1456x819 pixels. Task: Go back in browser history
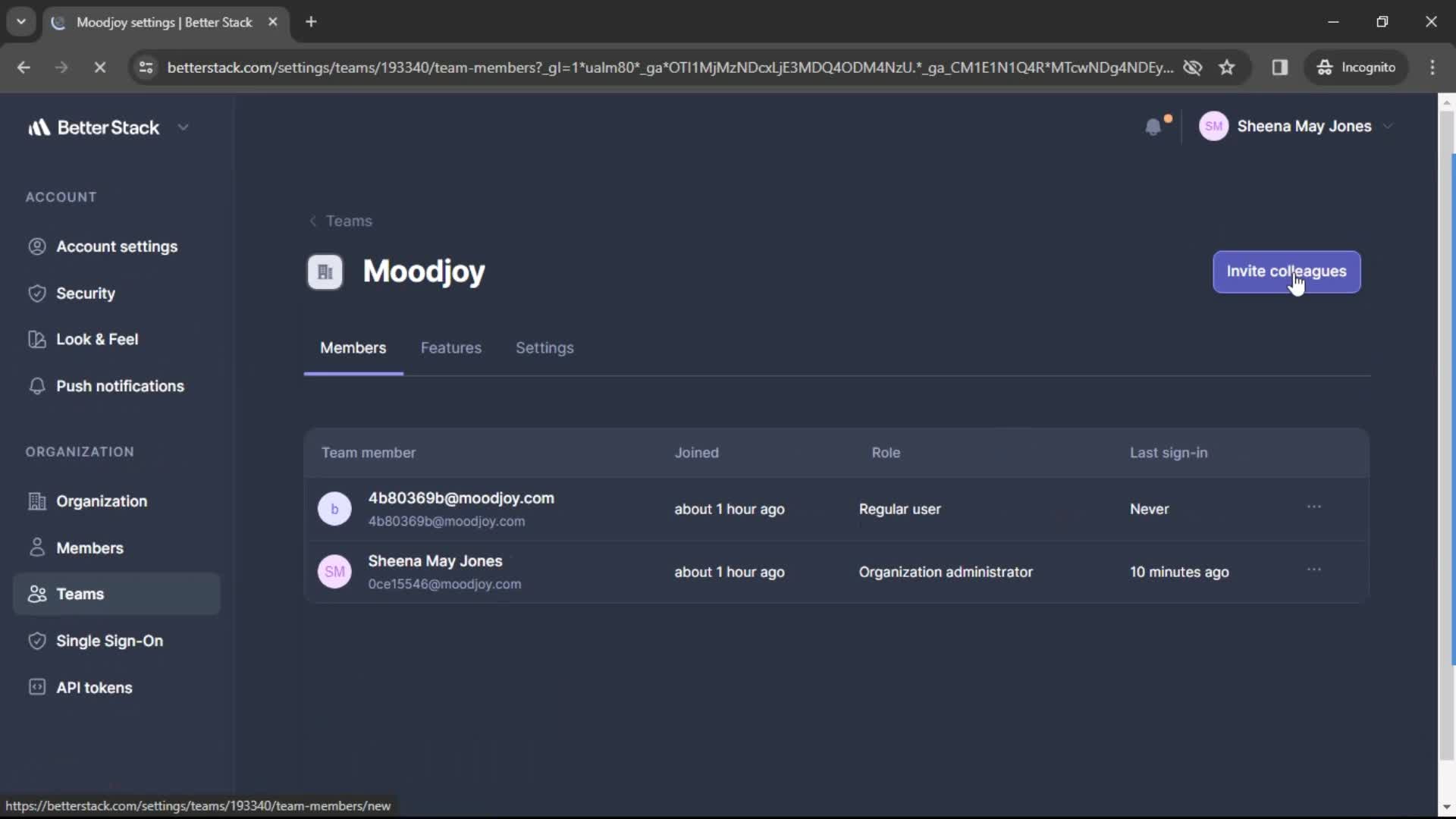[x=24, y=67]
